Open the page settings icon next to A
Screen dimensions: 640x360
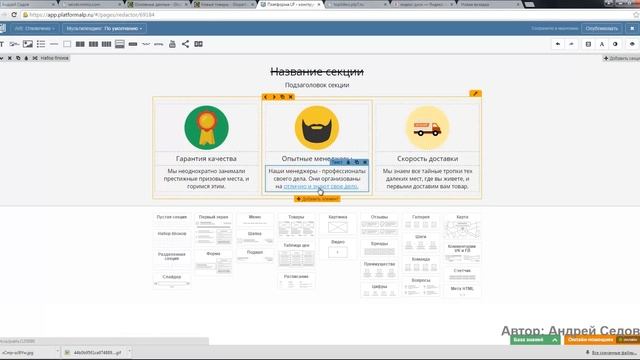click(x=588, y=44)
